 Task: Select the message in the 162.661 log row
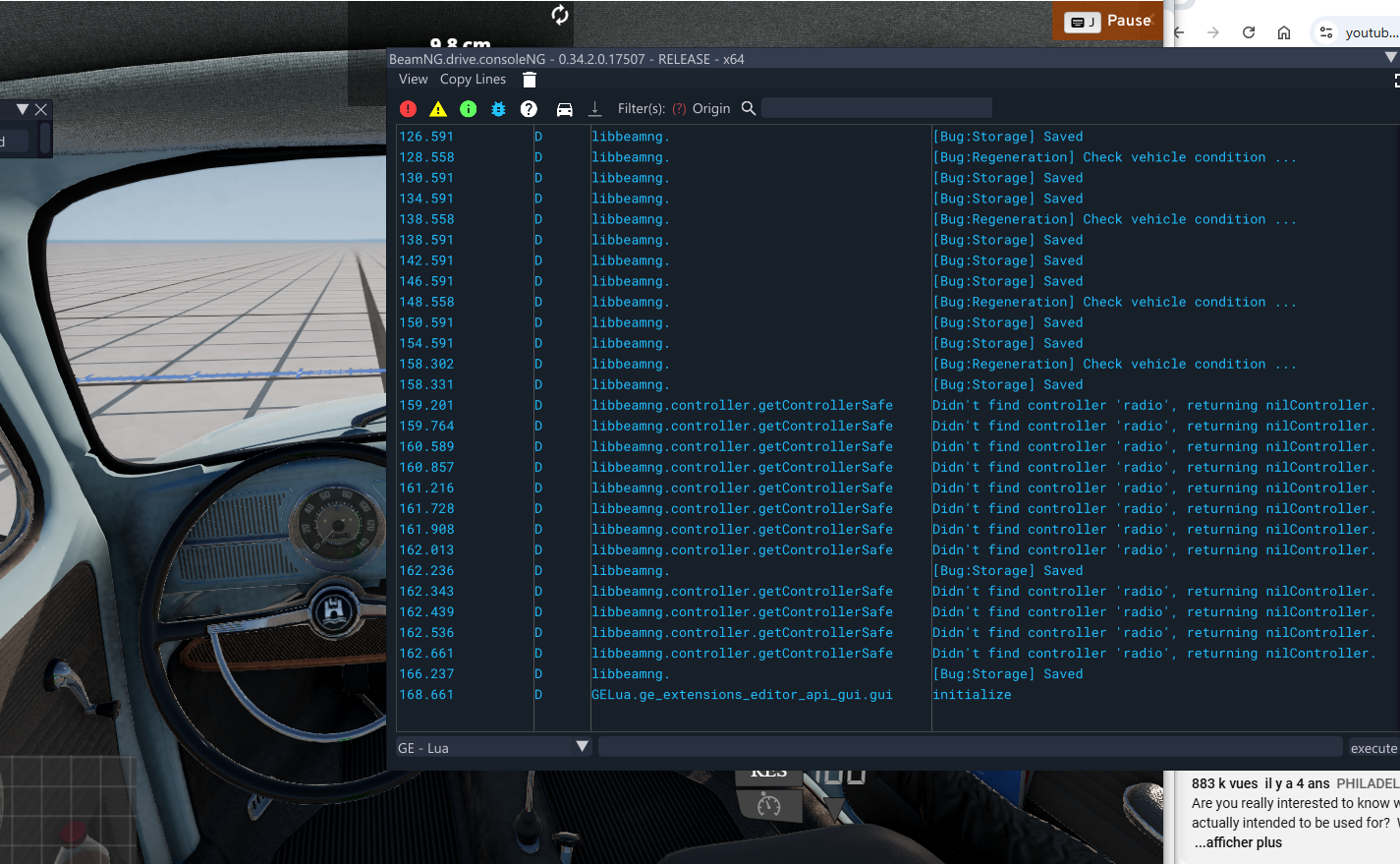click(x=1153, y=653)
